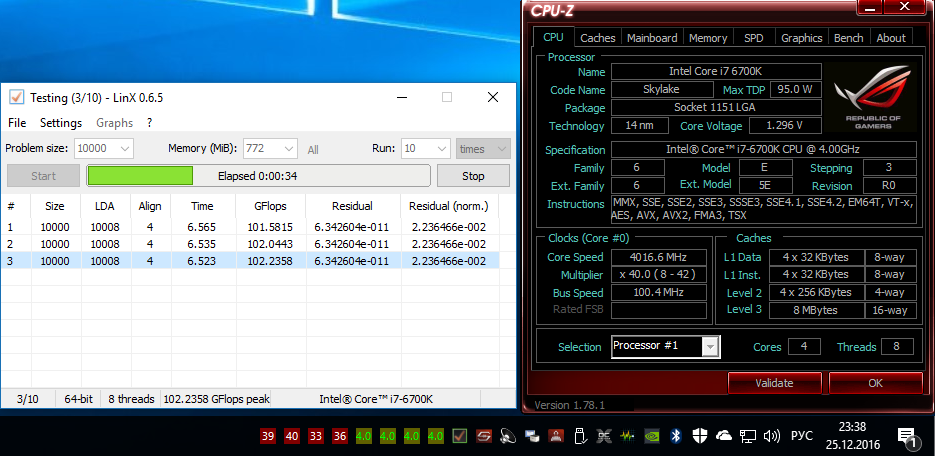Open LinX Settings menu
Screen dimensions: 935x456
(61, 123)
